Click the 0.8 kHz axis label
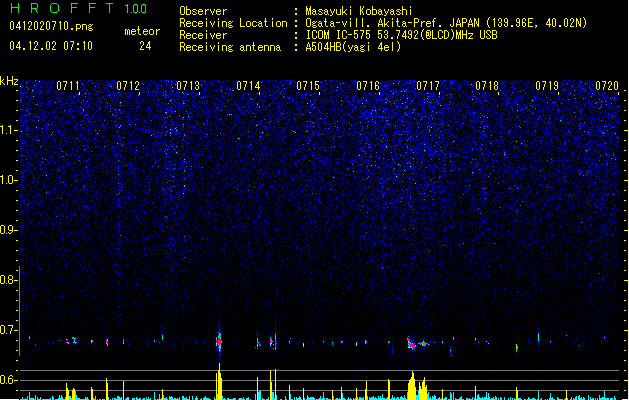 pyautogui.click(x=9, y=280)
